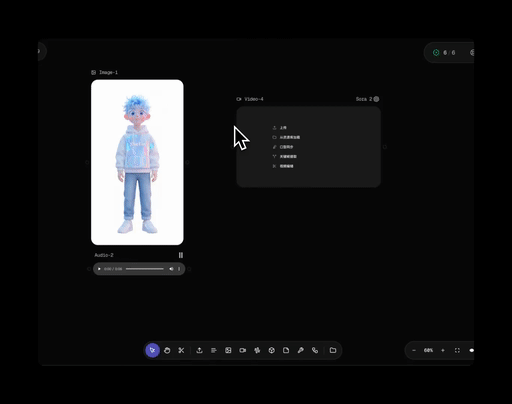The width and height of the screenshot is (512, 404).
Task: Play the Audio-2 clip
Action: coord(99,269)
